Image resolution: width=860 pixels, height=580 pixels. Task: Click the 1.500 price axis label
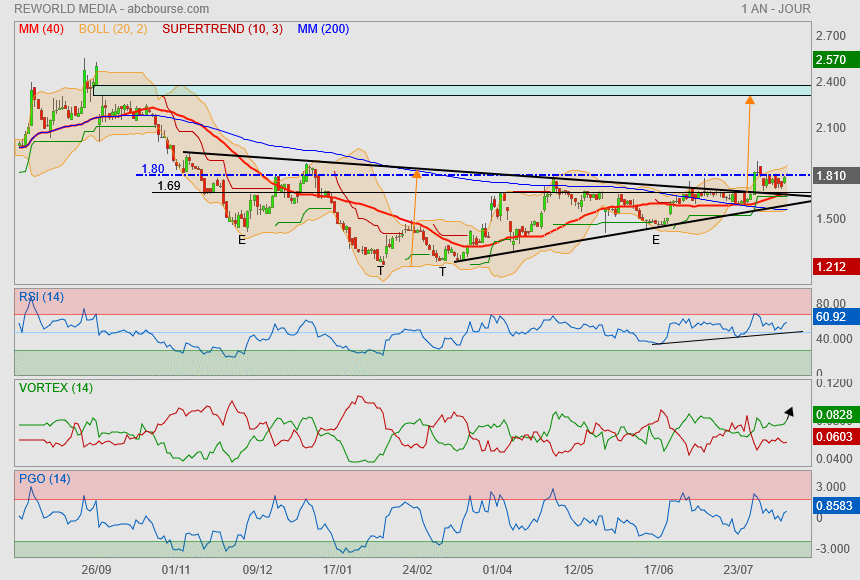[831, 219]
